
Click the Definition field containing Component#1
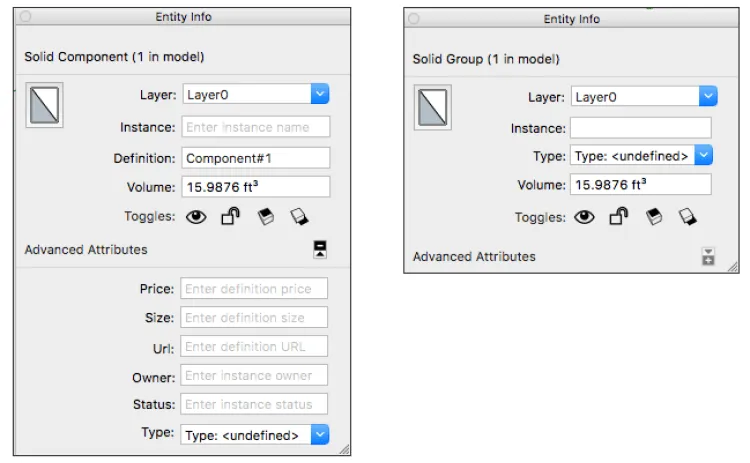pos(256,158)
